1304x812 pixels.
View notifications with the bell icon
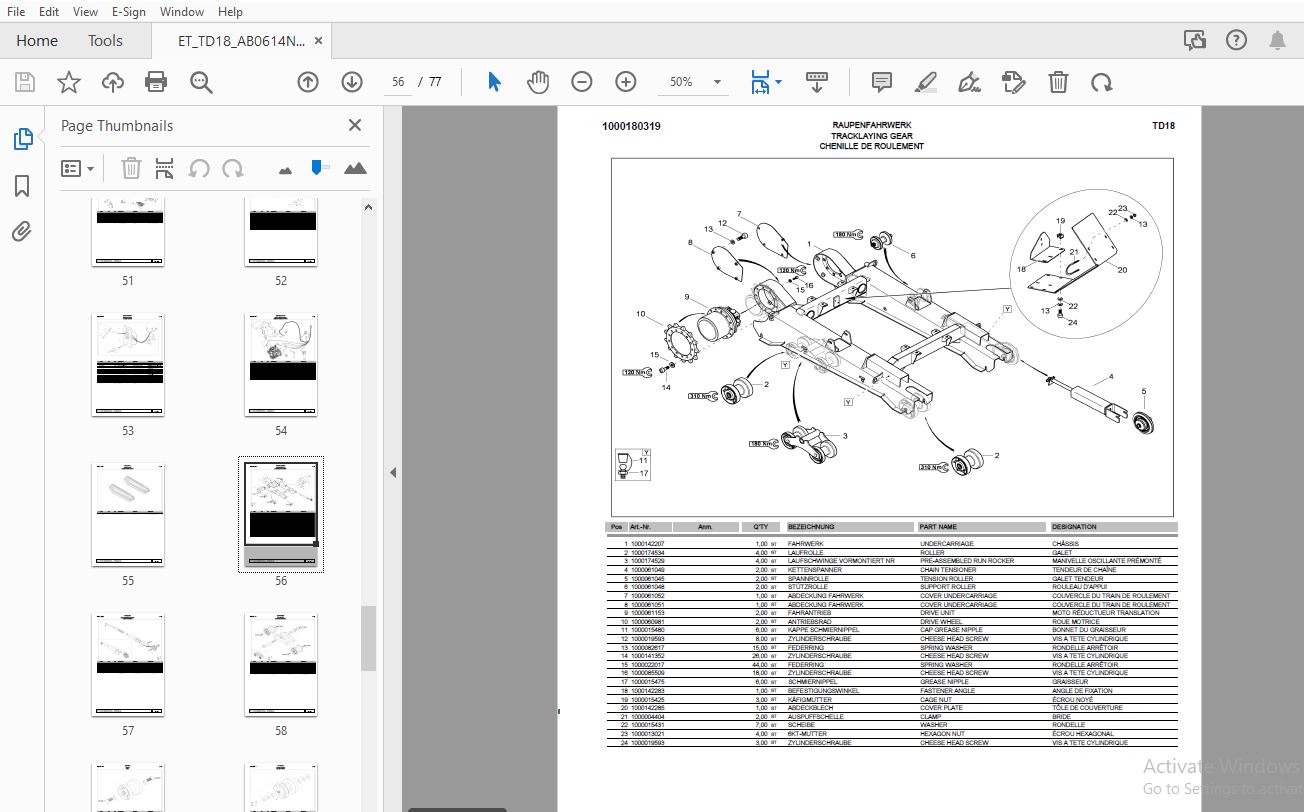coord(1277,40)
